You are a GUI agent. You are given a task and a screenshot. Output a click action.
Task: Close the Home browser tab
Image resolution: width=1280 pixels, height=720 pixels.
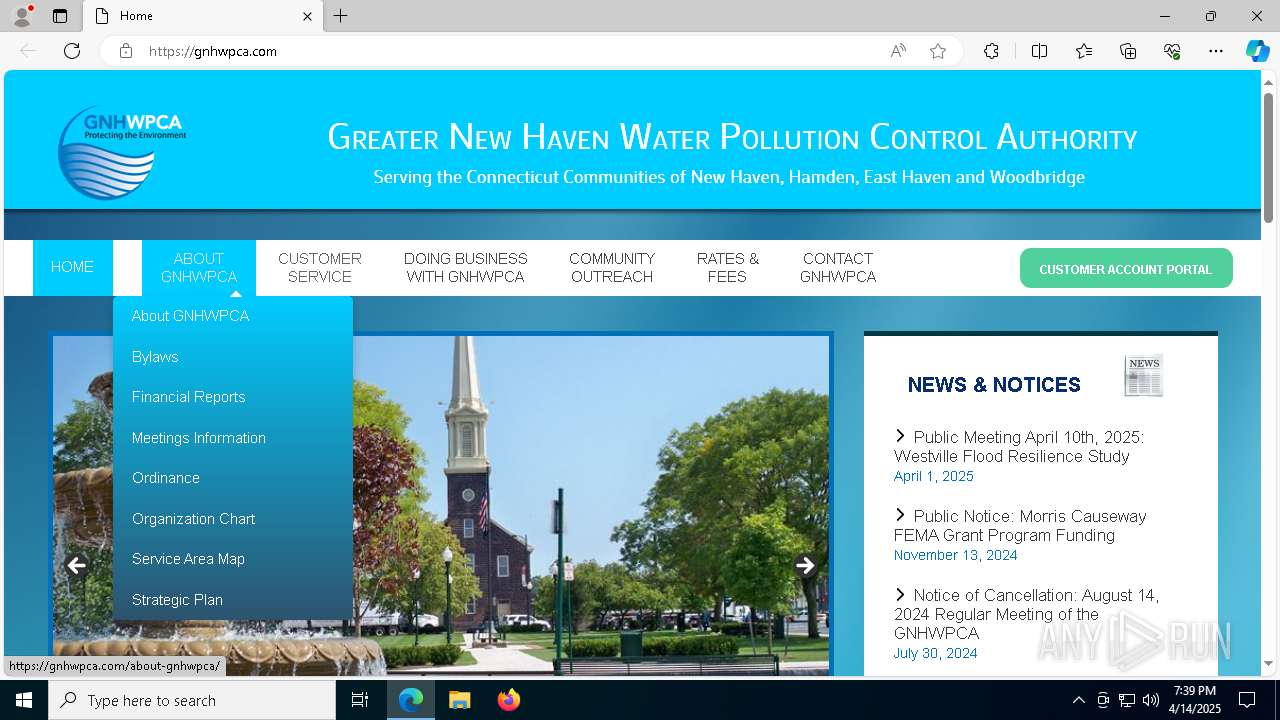(x=307, y=16)
